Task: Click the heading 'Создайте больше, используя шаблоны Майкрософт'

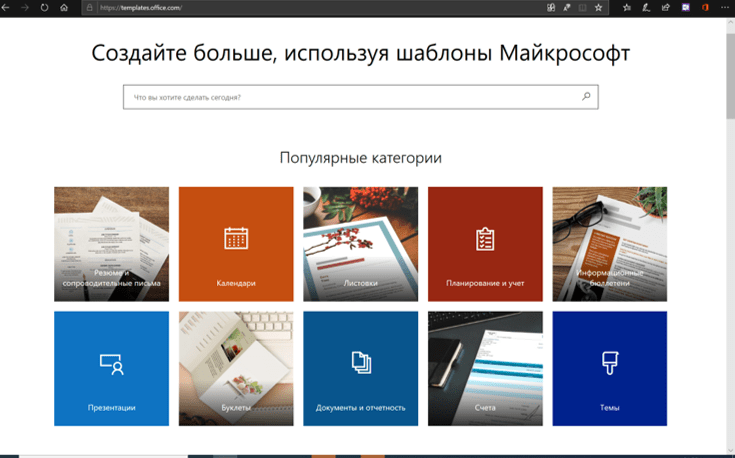Action: click(x=360, y=53)
